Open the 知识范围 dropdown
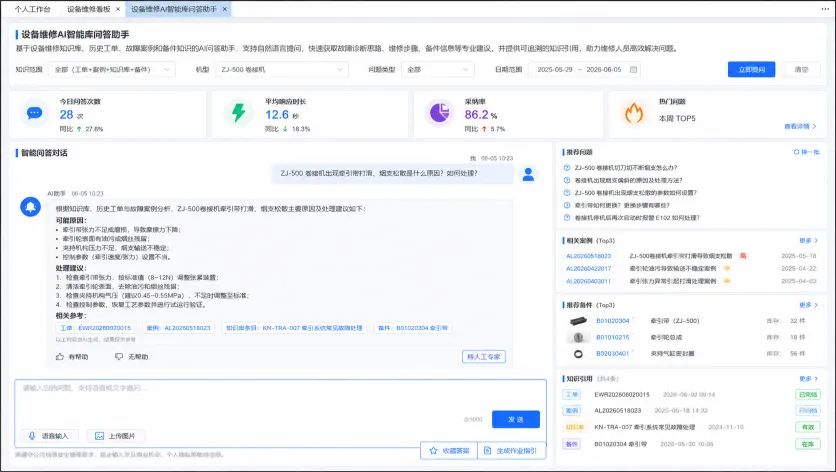 112,69
